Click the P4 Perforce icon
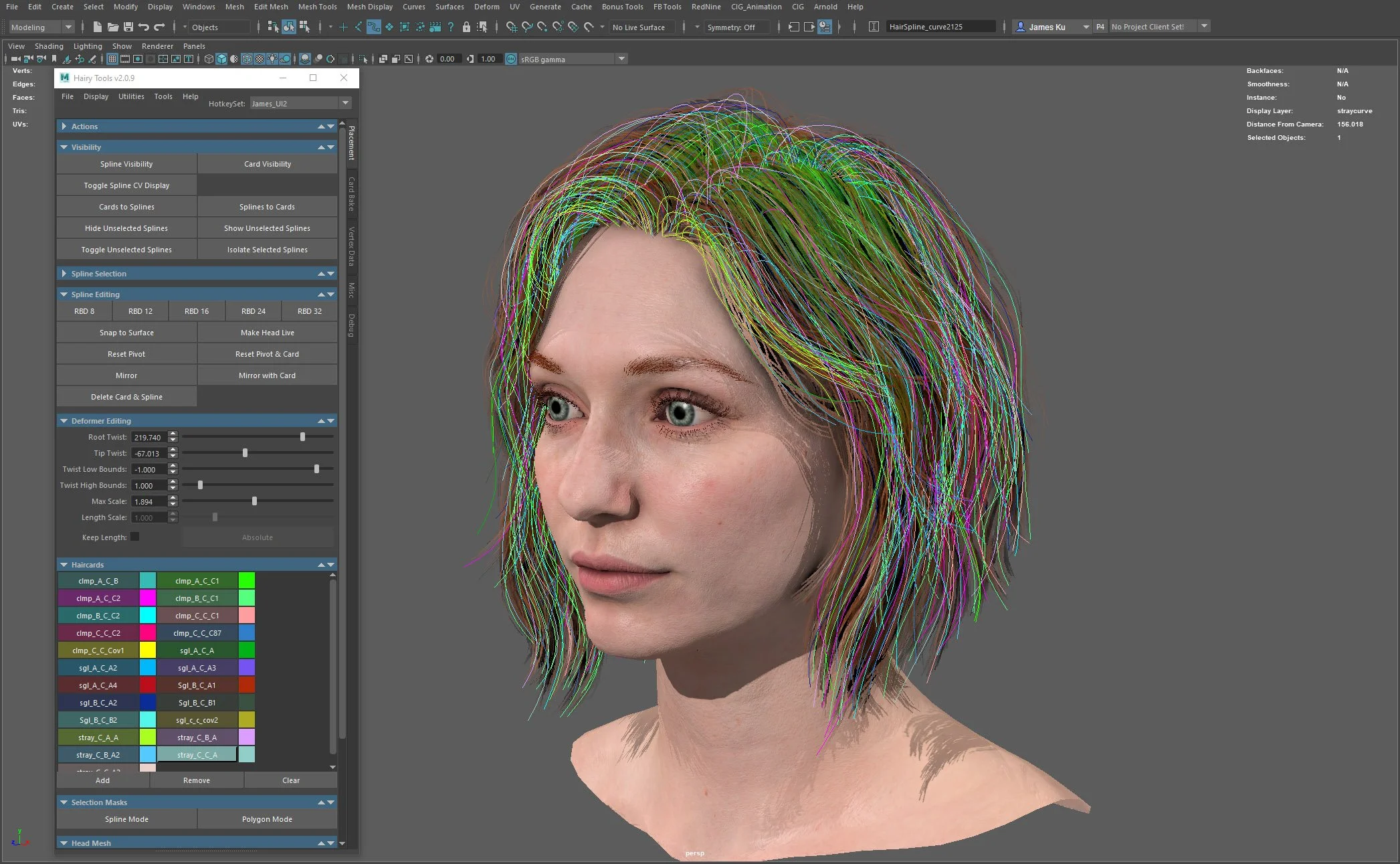1400x864 pixels. click(x=1100, y=27)
